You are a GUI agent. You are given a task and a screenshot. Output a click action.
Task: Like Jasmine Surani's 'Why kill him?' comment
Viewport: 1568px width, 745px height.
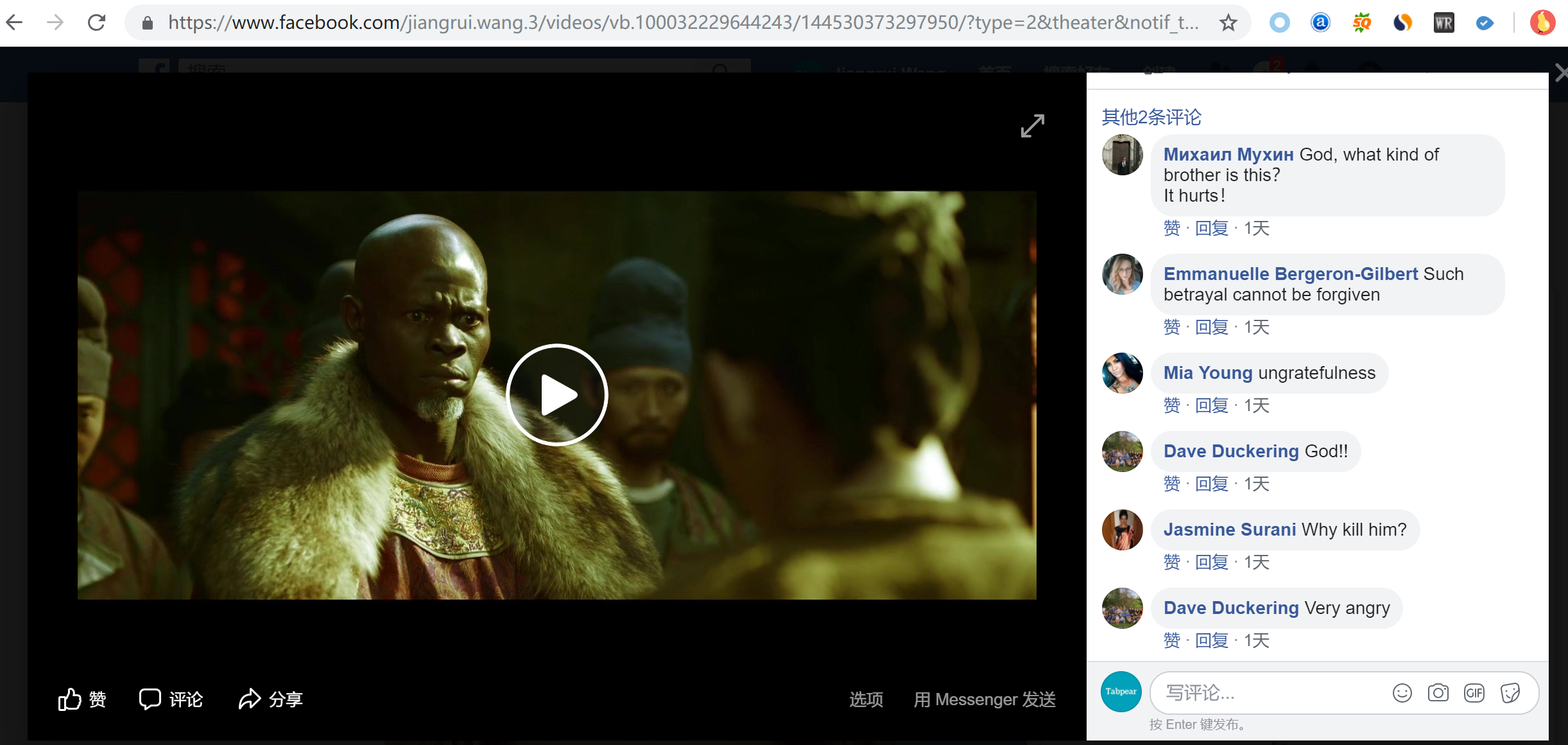click(x=1172, y=562)
